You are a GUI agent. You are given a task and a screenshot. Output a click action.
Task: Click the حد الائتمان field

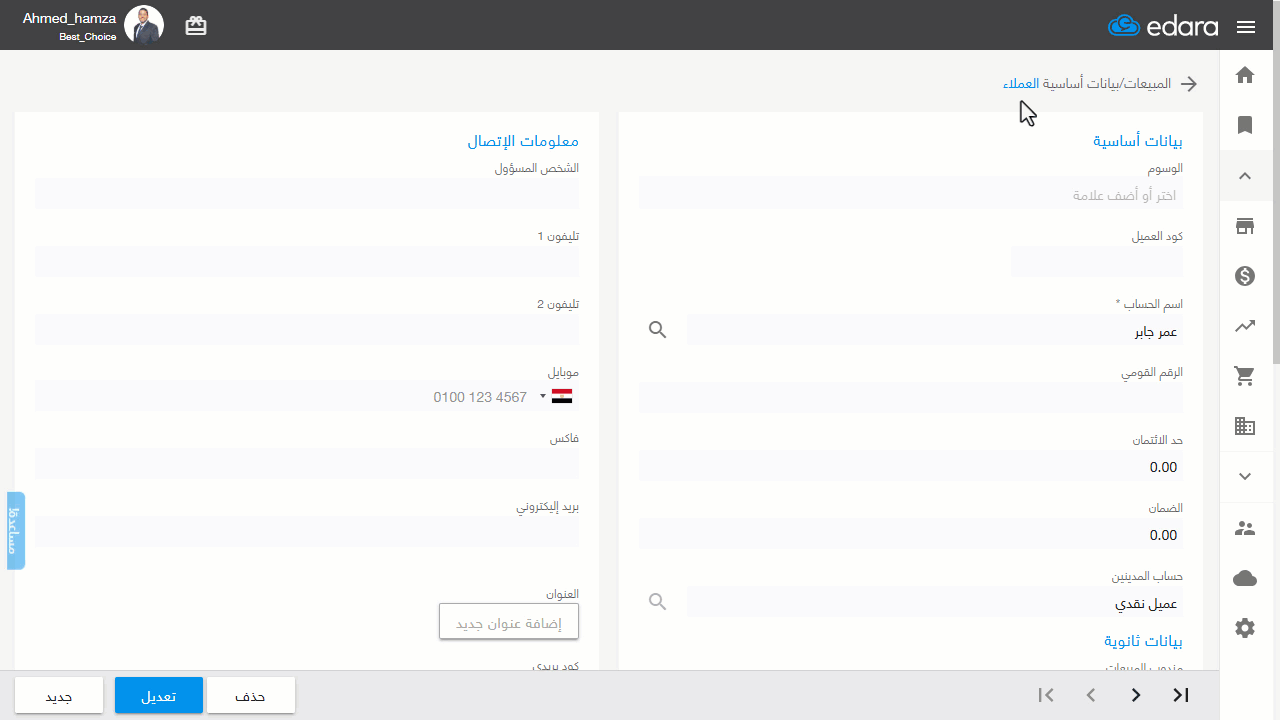coord(911,466)
